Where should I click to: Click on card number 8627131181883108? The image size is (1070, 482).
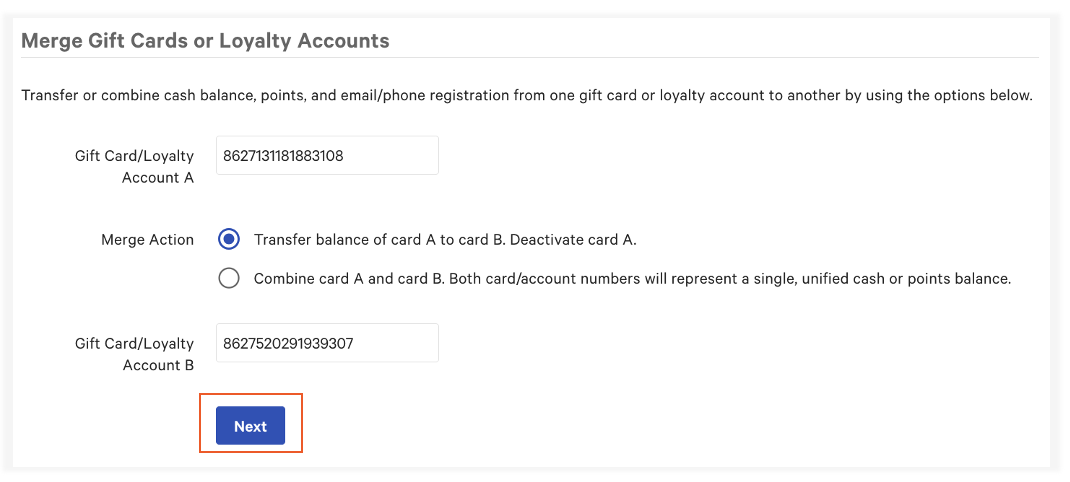click(x=283, y=156)
